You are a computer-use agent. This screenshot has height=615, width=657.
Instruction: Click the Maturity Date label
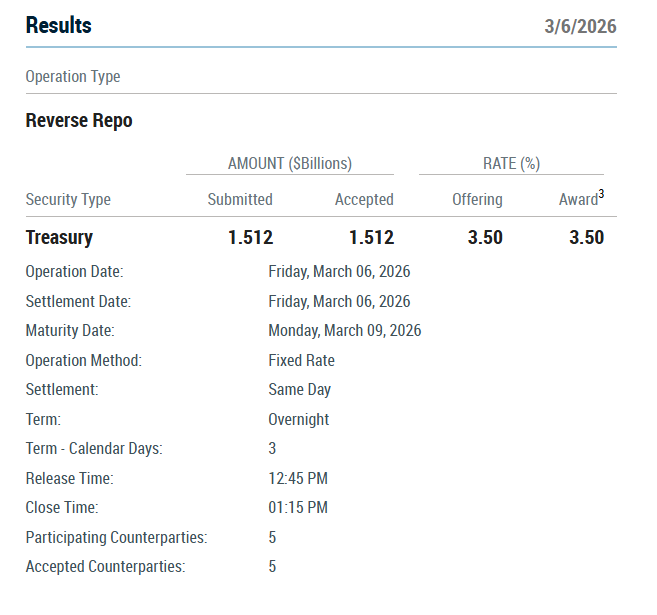[x=70, y=331]
